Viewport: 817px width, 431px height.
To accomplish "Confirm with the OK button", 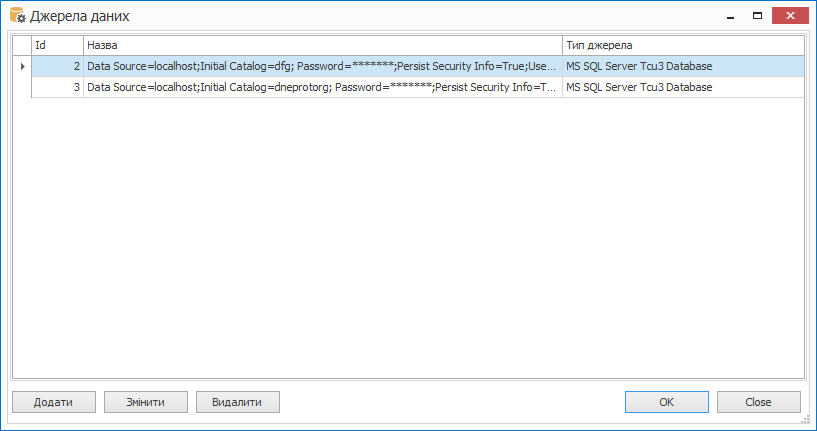I will 666,402.
